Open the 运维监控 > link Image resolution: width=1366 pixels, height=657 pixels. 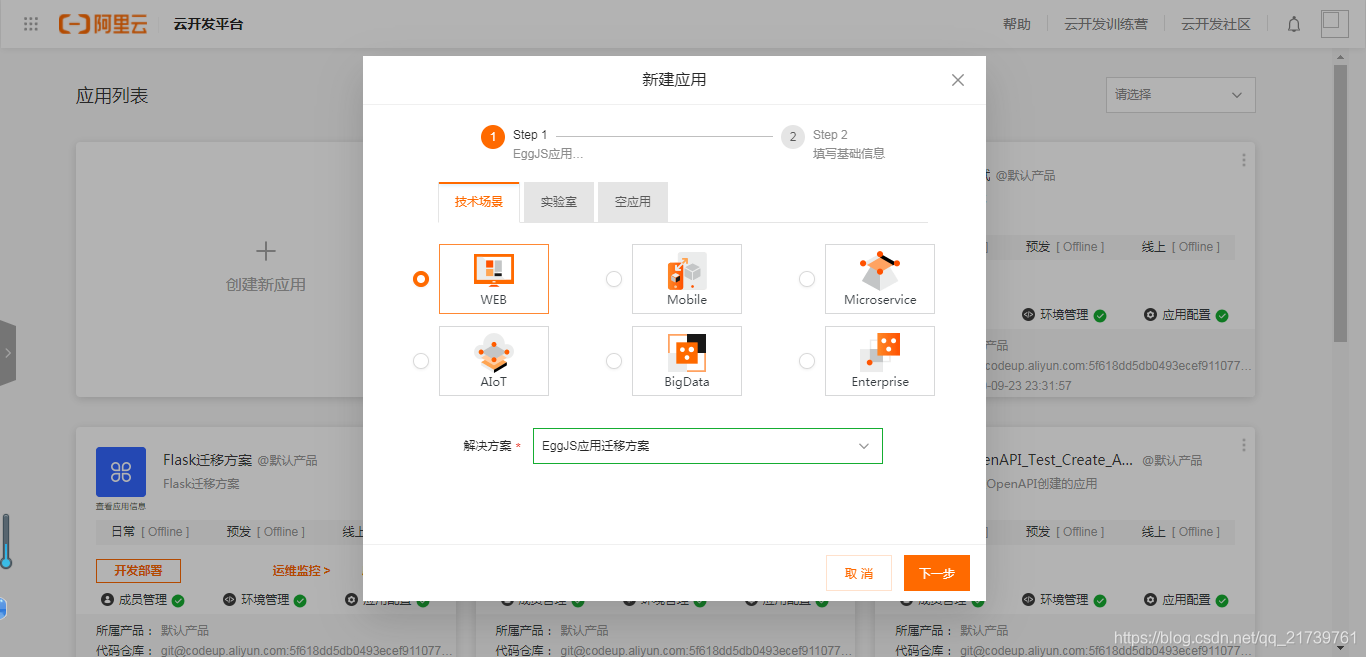tap(301, 571)
